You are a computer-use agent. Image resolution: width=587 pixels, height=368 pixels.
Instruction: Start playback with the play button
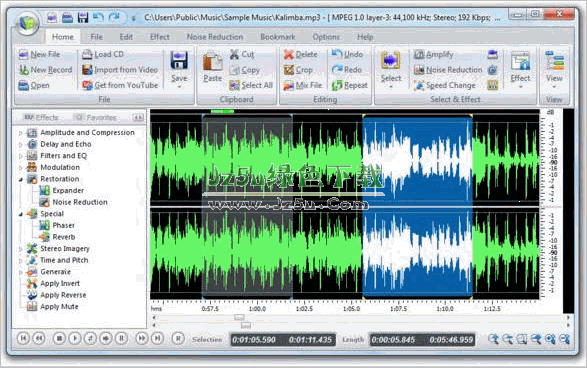[x=74, y=338]
